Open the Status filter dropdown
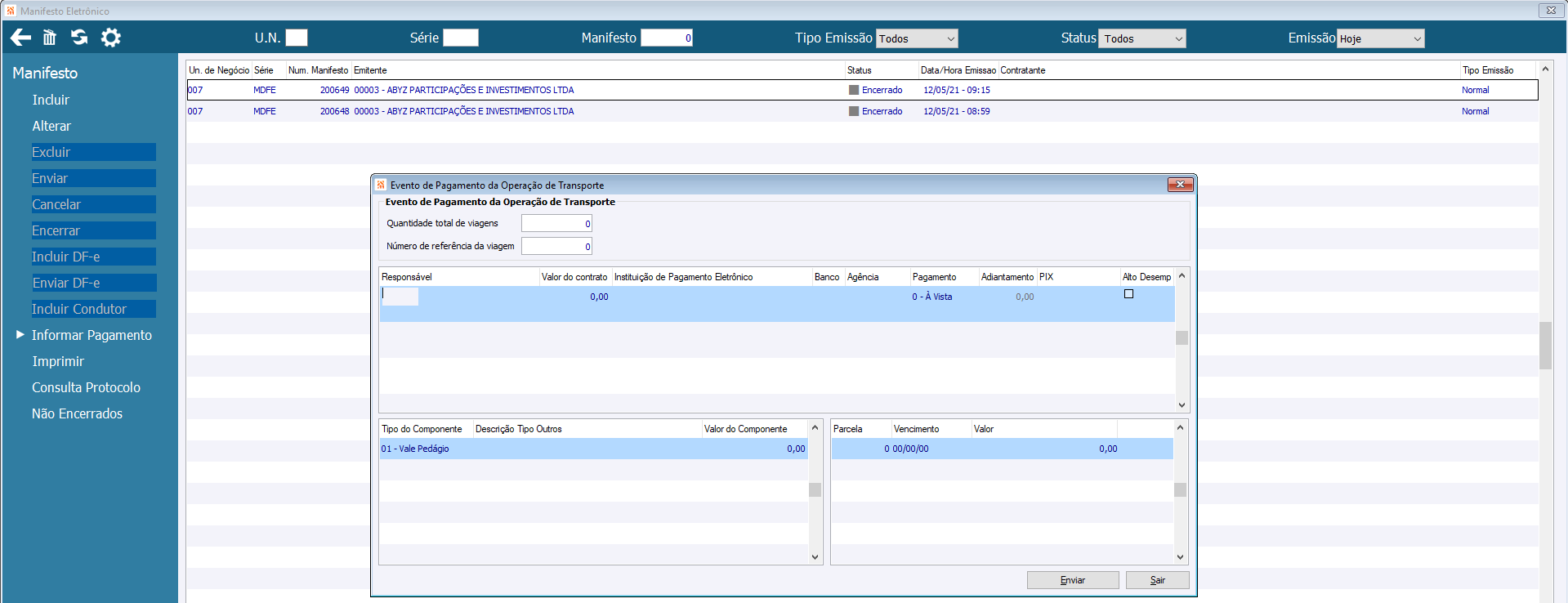 click(1141, 38)
